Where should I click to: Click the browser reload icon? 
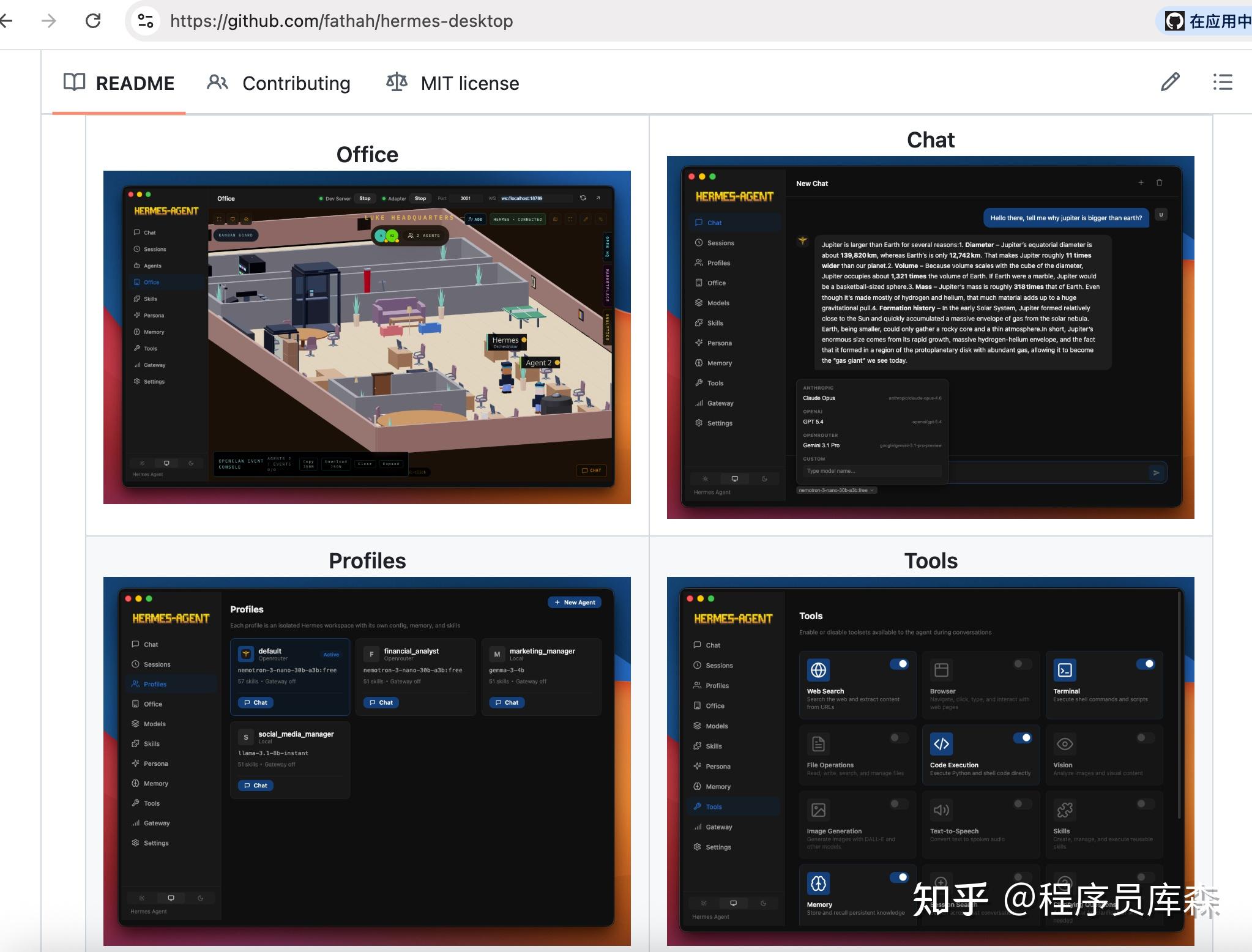click(93, 21)
